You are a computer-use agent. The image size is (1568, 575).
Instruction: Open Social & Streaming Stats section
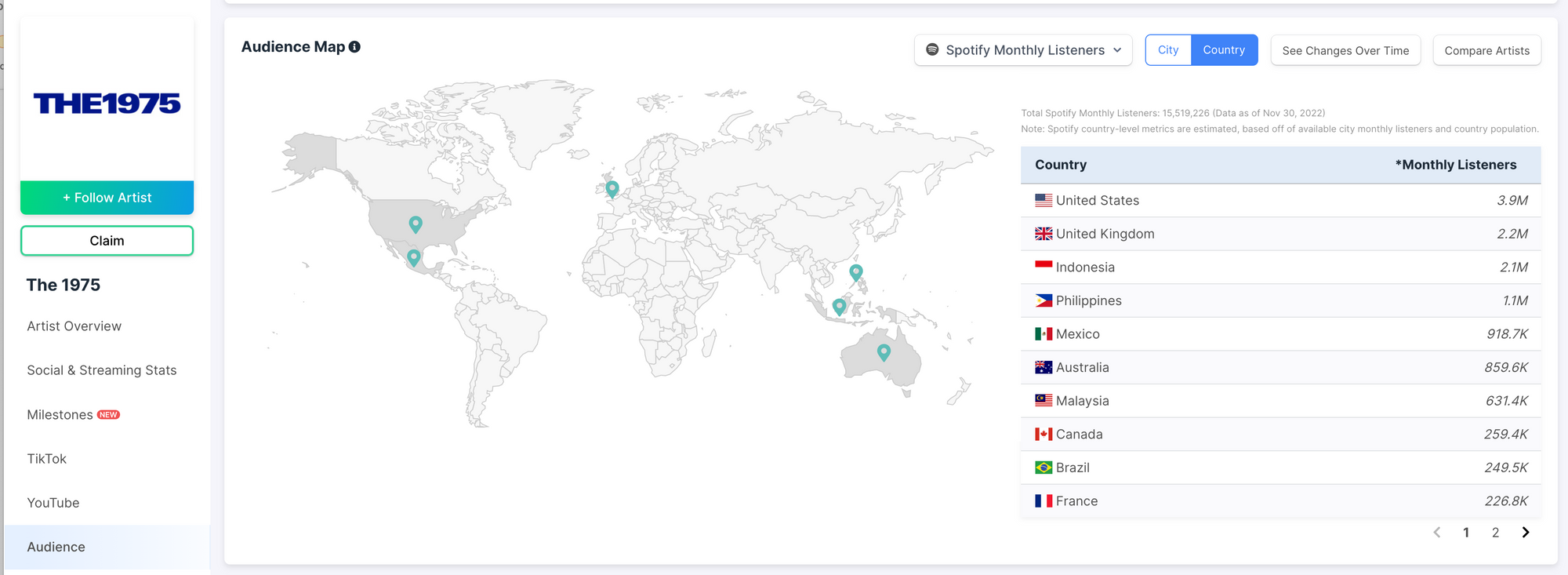coord(102,370)
